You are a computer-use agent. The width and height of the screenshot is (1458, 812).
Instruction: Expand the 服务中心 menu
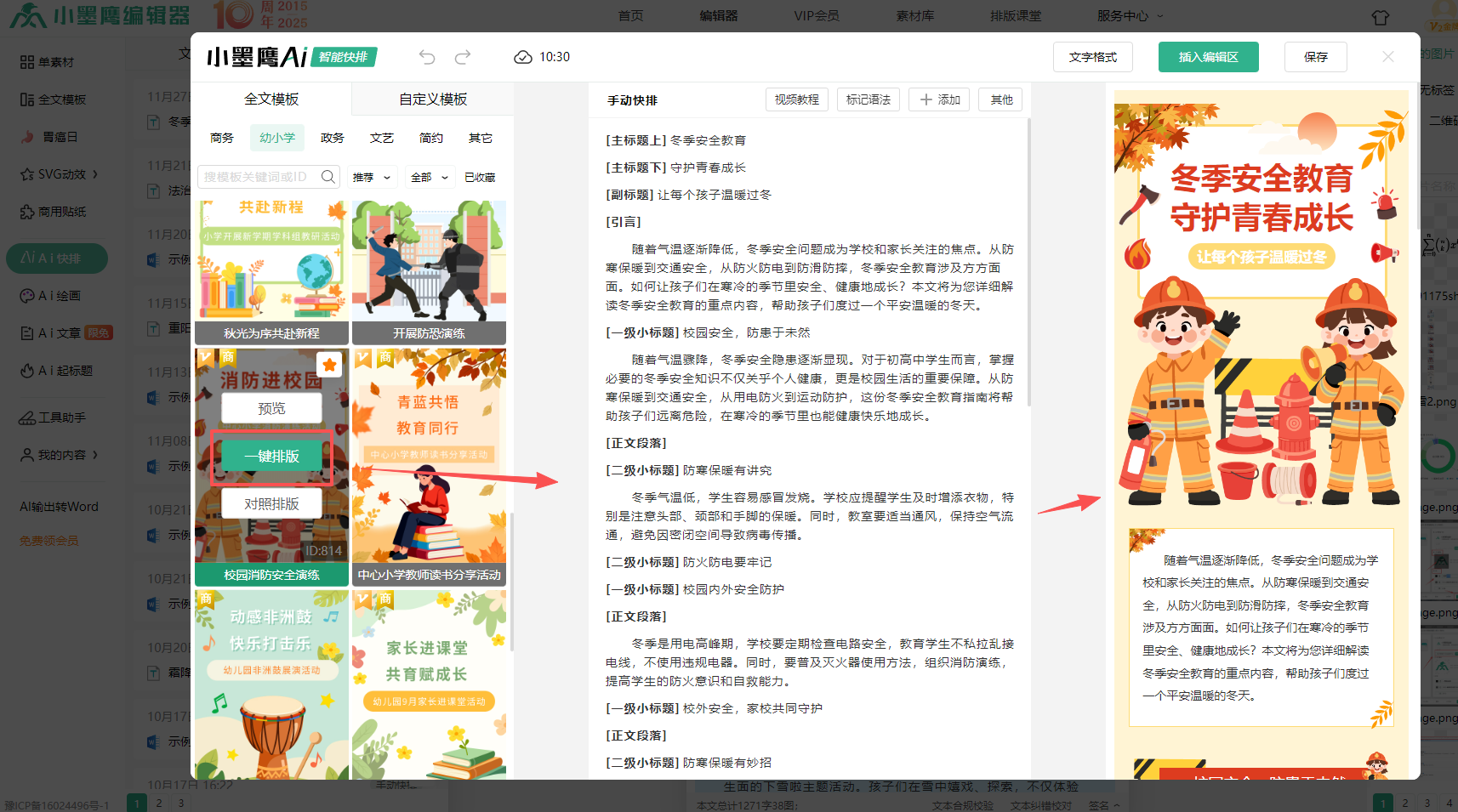1129,16
